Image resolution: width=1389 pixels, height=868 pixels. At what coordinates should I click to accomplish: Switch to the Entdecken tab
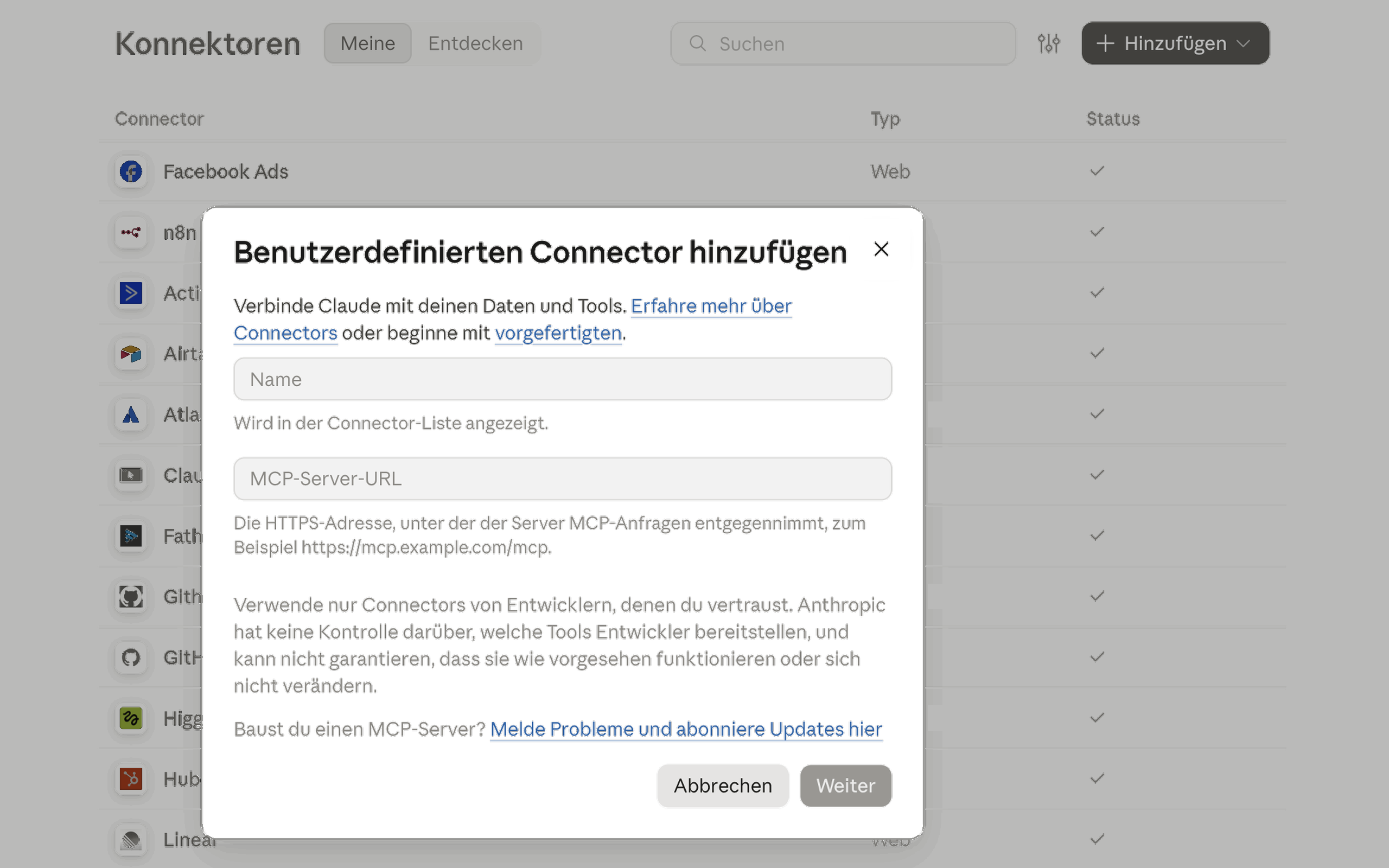[x=475, y=43]
